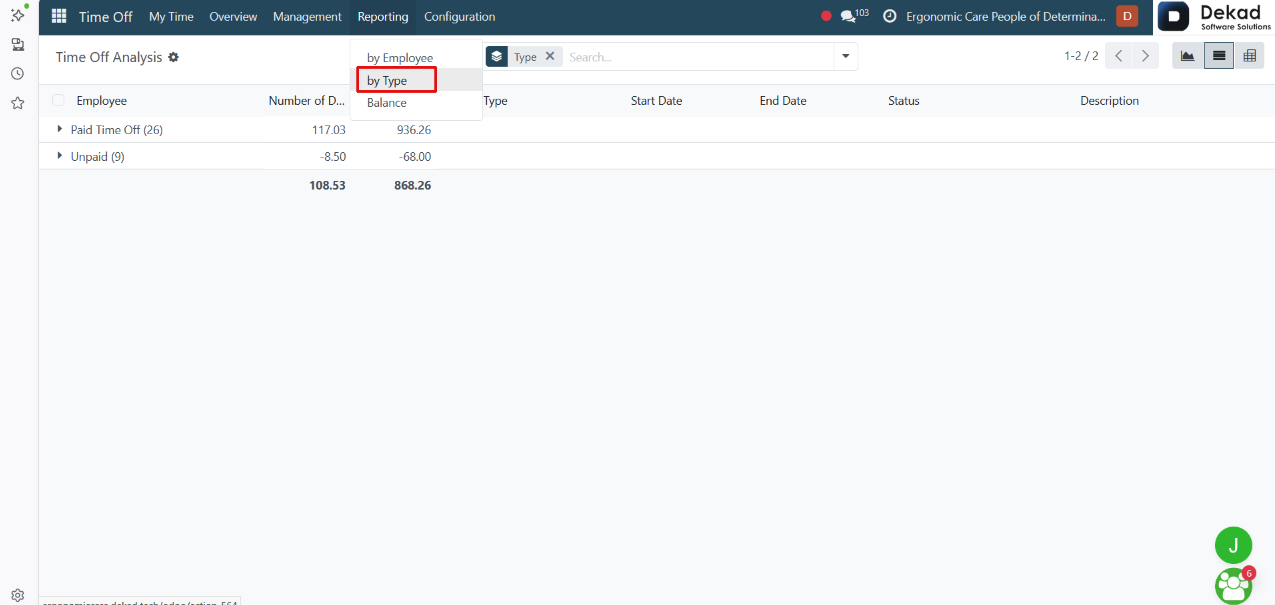Image resolution: width=1275 pixels, height=605 pixels.
Task: Switch to list view
Action: (x=1218, y=56)
